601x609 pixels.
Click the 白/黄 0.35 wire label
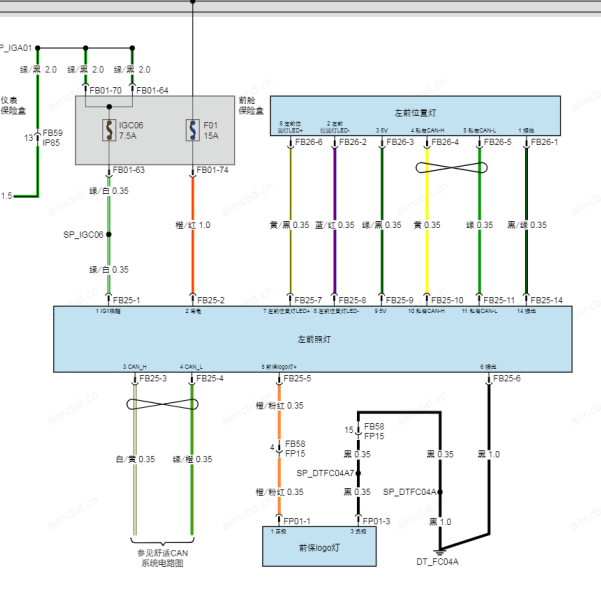click(135, 459)
